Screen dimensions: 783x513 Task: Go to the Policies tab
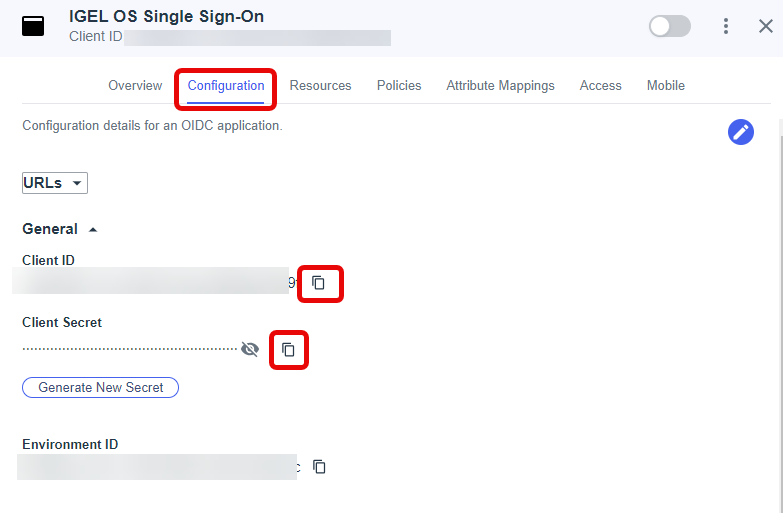point(399,86)
